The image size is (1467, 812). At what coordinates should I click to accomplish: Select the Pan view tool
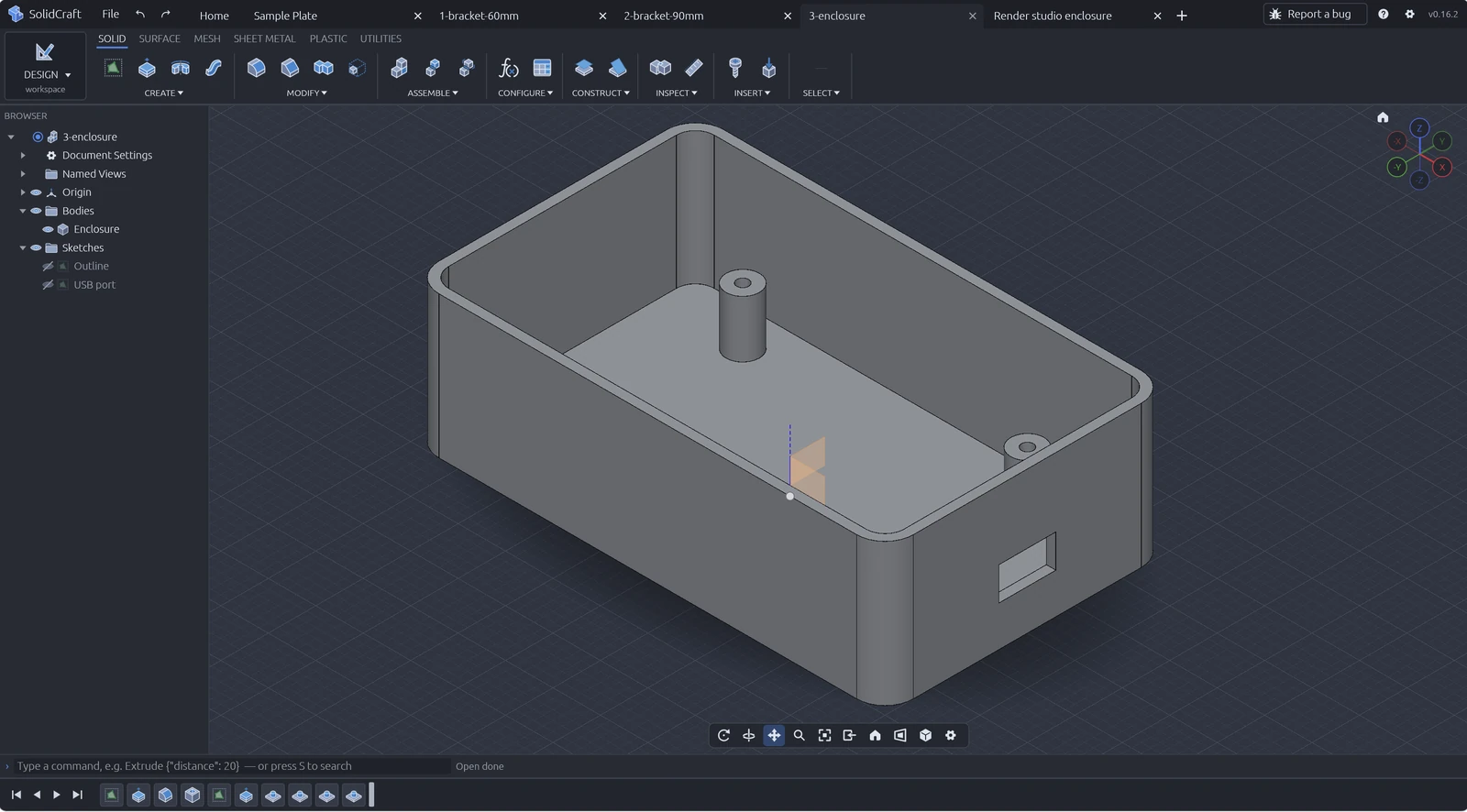click(x=774, y=735)
